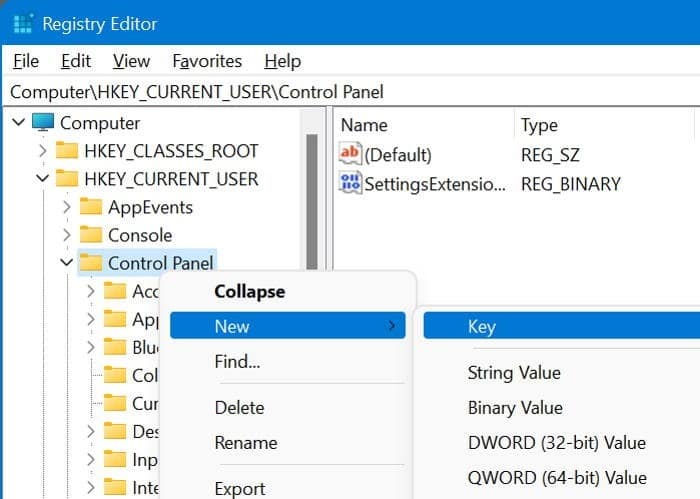Choose Delete in the context menu

click(x=288, y=408)
